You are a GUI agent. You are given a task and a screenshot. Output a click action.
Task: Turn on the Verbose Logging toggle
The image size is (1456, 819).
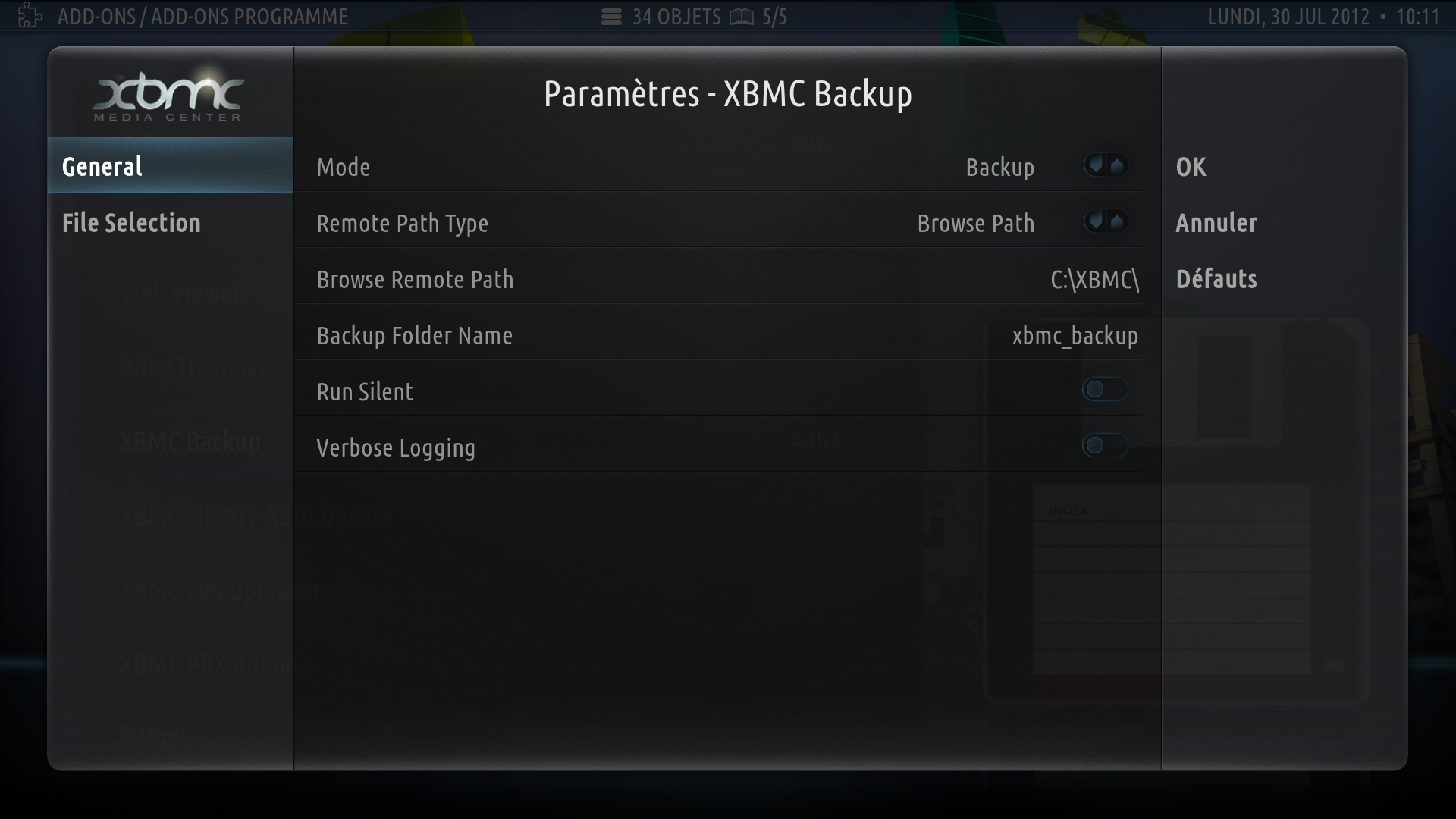pos(1105,446)
